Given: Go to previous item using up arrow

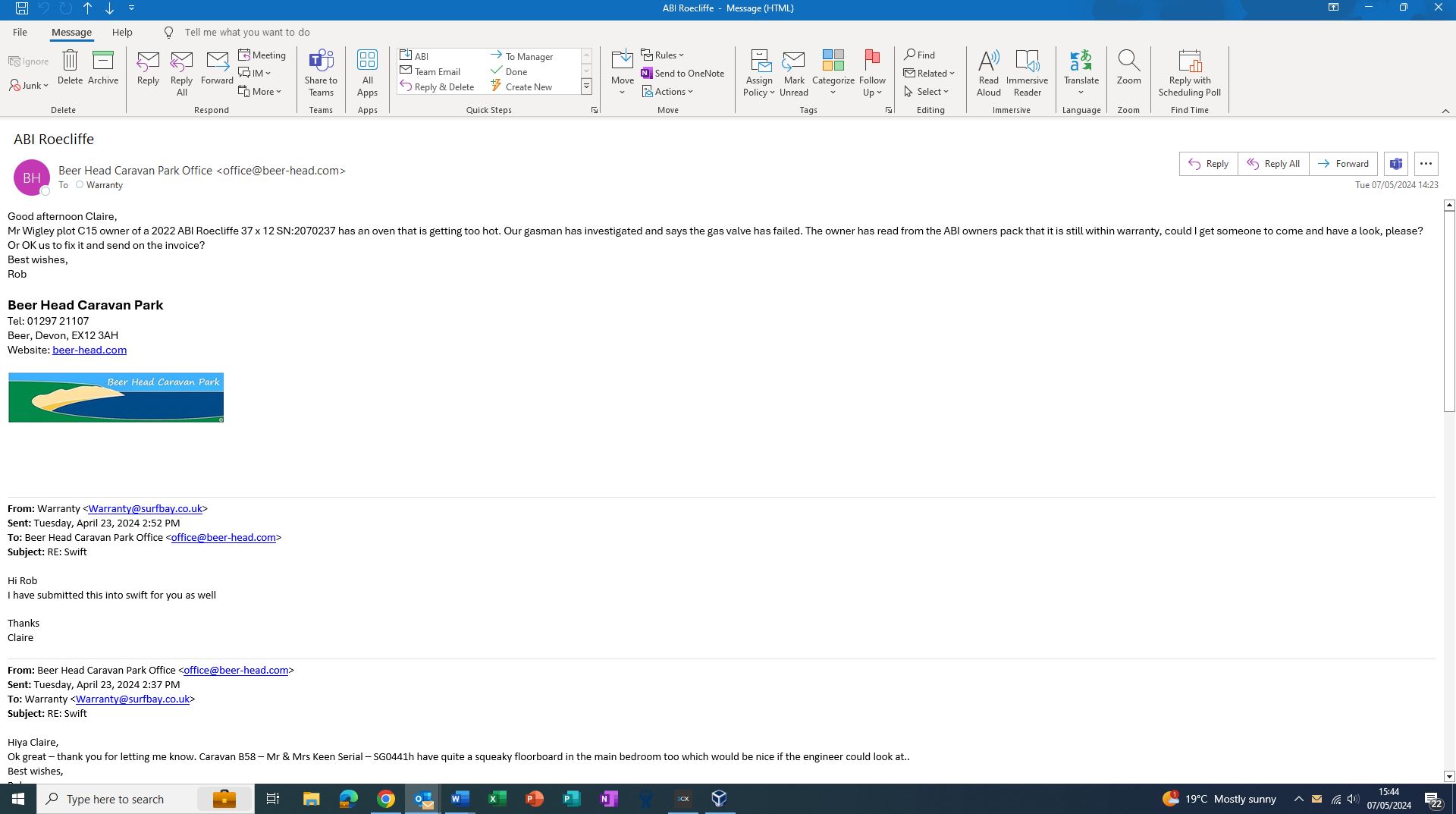Looking at the screenshot, I should (x=88, y=8).
